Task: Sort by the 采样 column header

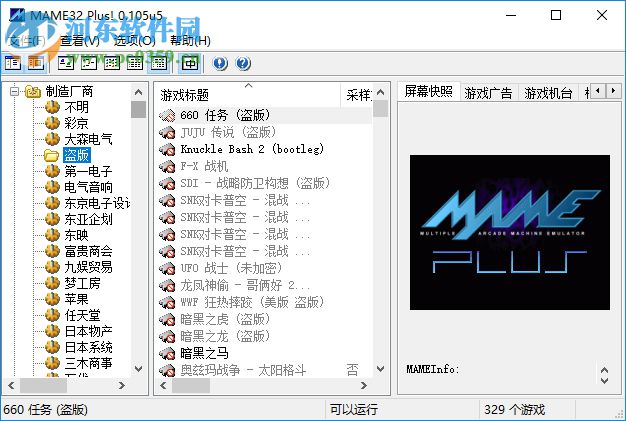Action: point(357,95)
